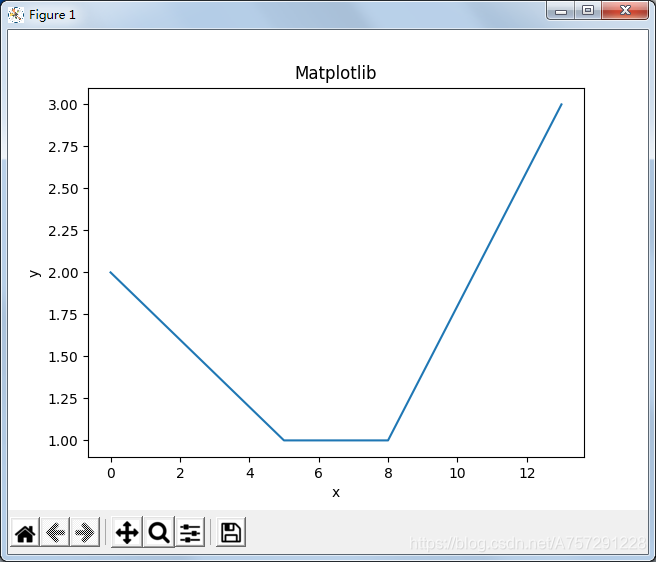Go forward to the next view arrow
The image size is (656, 562).
(x=85, y=532)
